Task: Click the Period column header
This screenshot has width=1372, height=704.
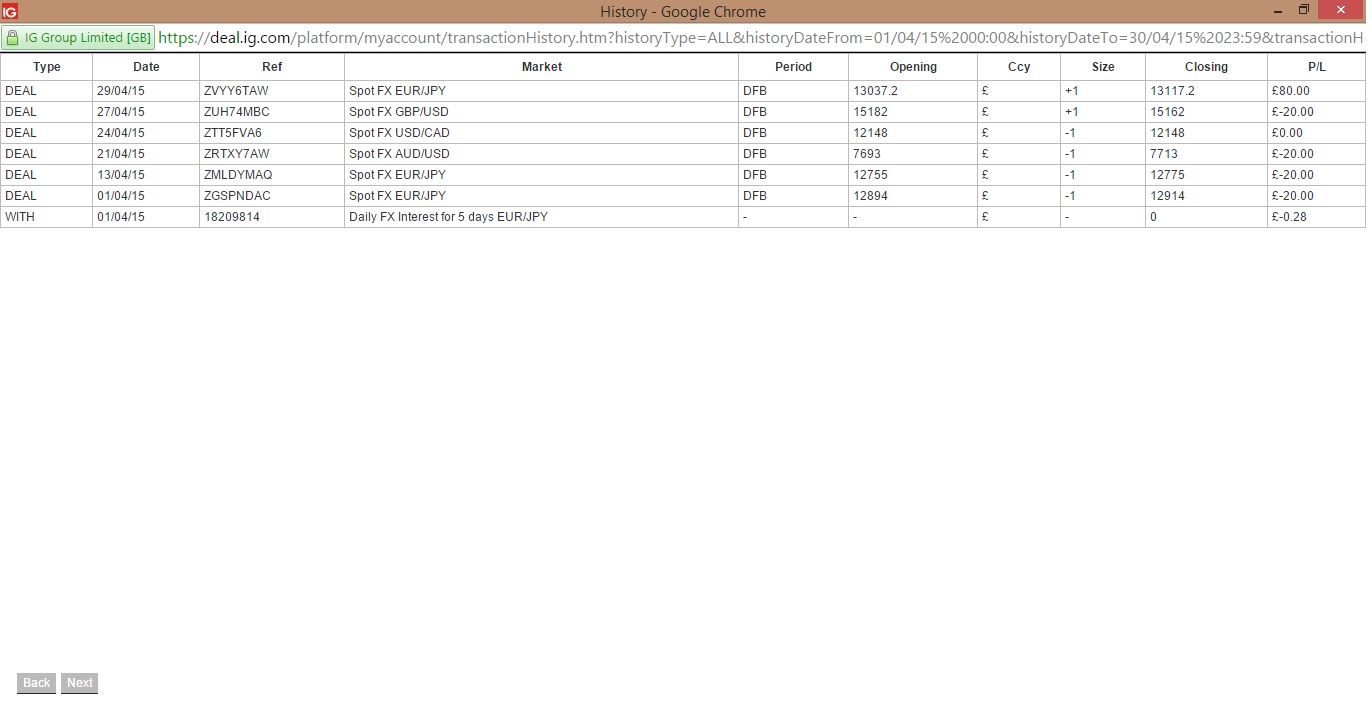Action: click(x=794, y=67)
